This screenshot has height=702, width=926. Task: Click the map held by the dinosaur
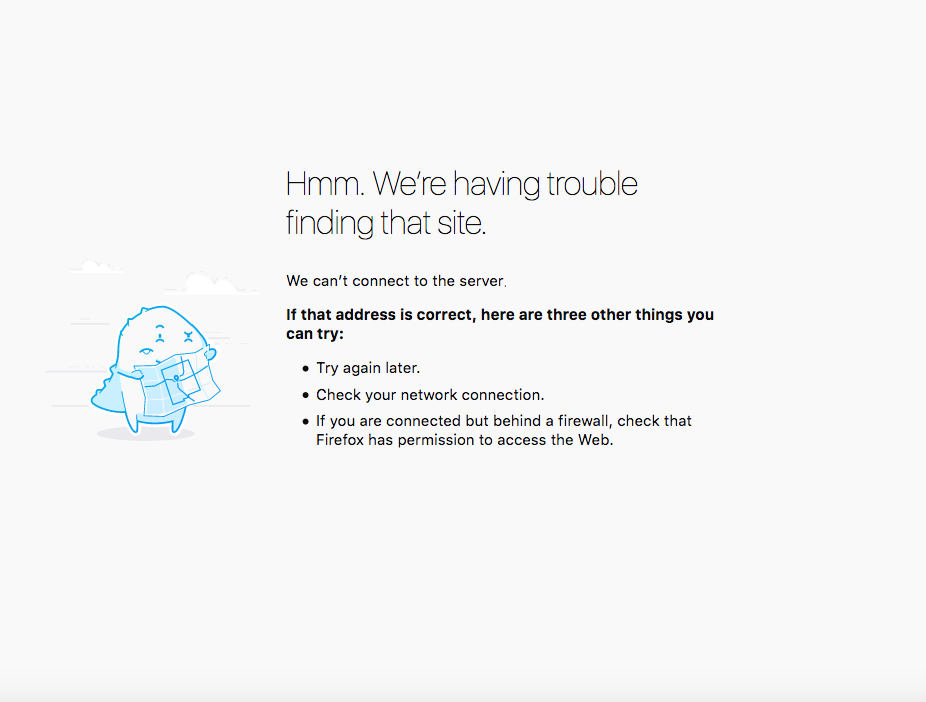[x=177, y=384]
